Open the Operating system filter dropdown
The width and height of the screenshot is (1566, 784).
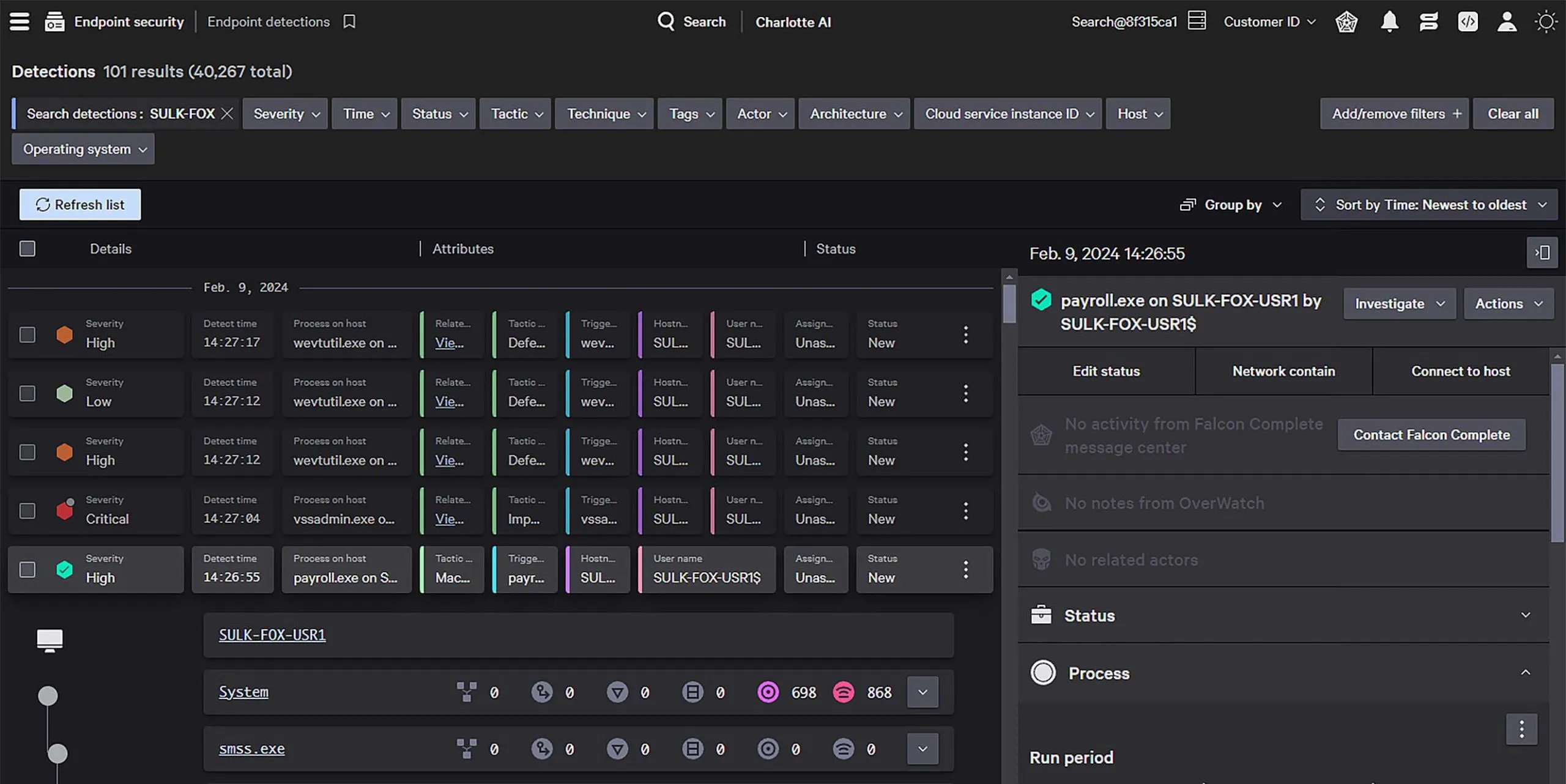83,149
